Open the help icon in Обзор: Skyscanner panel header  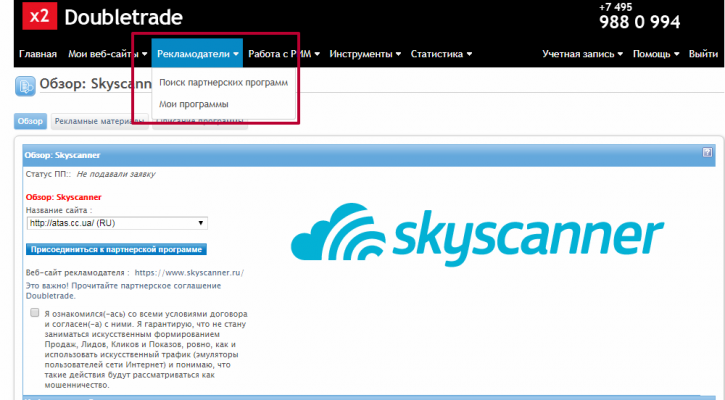pyautogui.click(x=707, y=153)
